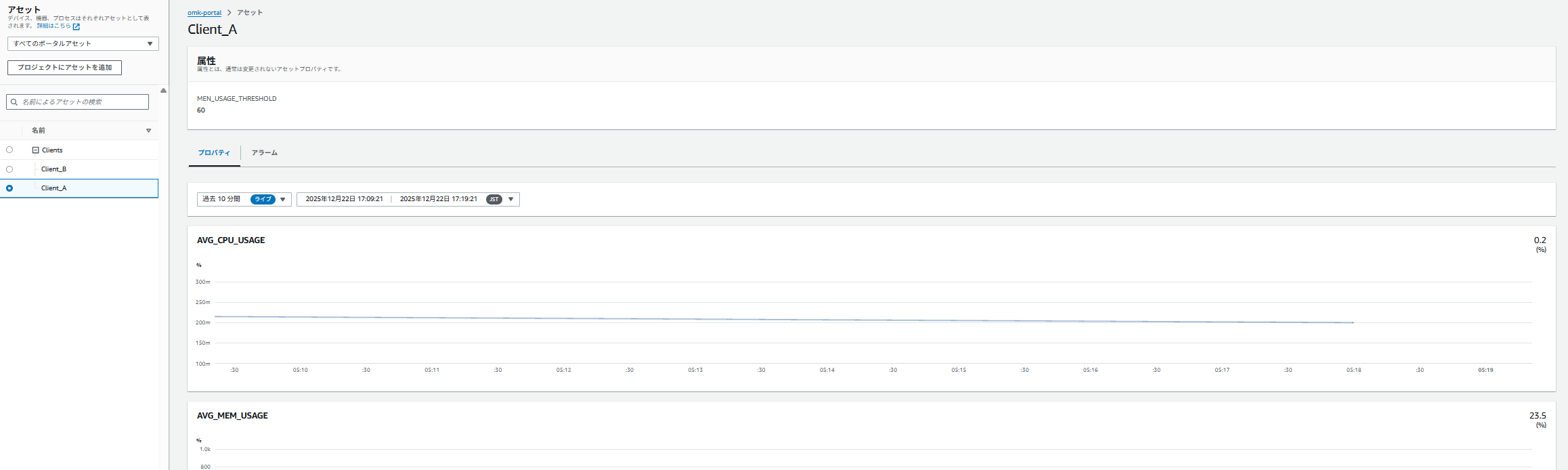This screenshot has height=470, width=1568.
Task: Click the ライブ badge in time range
Action: point(263,199)
